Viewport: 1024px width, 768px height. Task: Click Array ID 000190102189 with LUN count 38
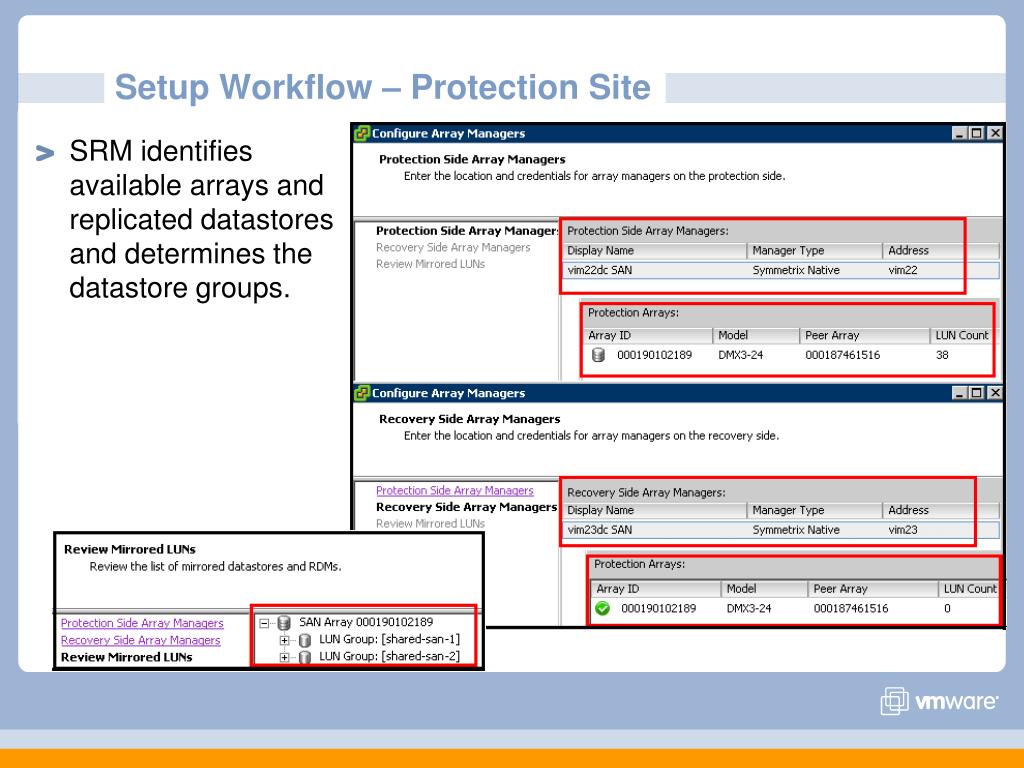coord(654,355)
